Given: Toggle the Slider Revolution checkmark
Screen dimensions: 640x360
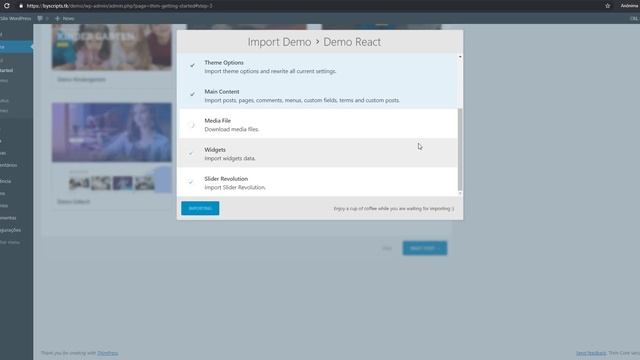Looking at the screenshot, I should 191,182.
